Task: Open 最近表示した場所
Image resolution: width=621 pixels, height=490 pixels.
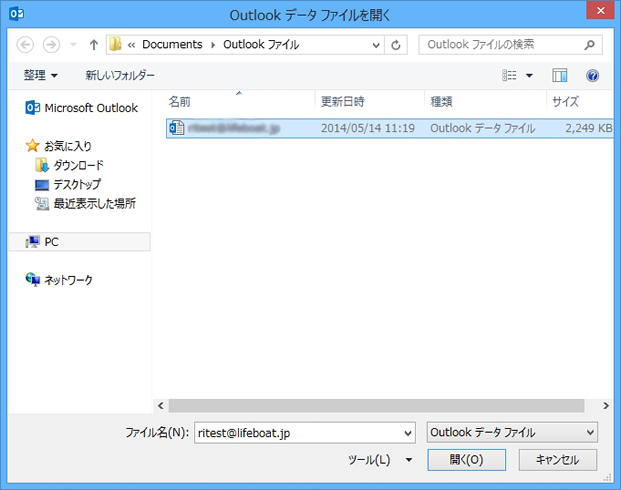Action: [94, 204]
